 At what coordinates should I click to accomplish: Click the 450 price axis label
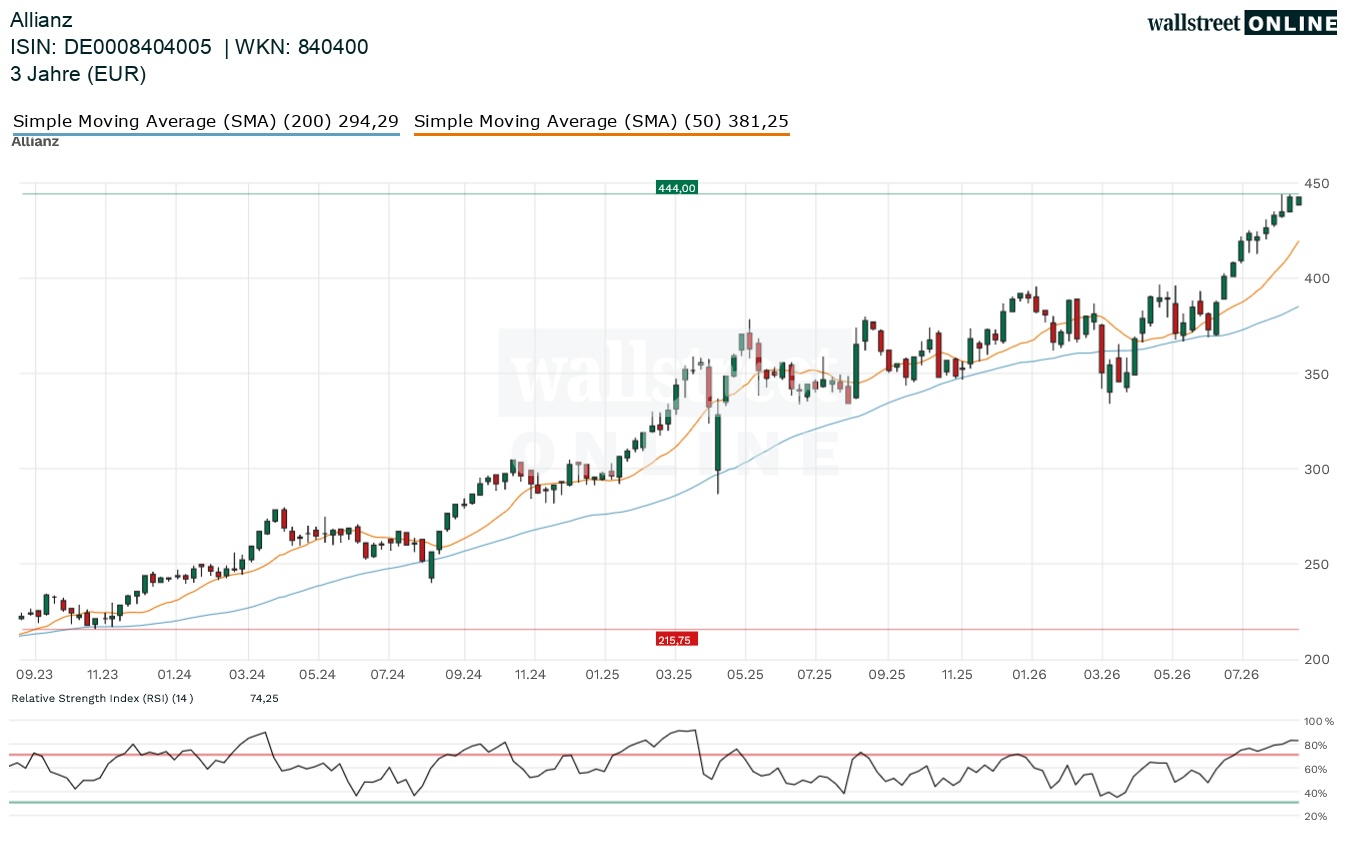(x=1317, y=184)
